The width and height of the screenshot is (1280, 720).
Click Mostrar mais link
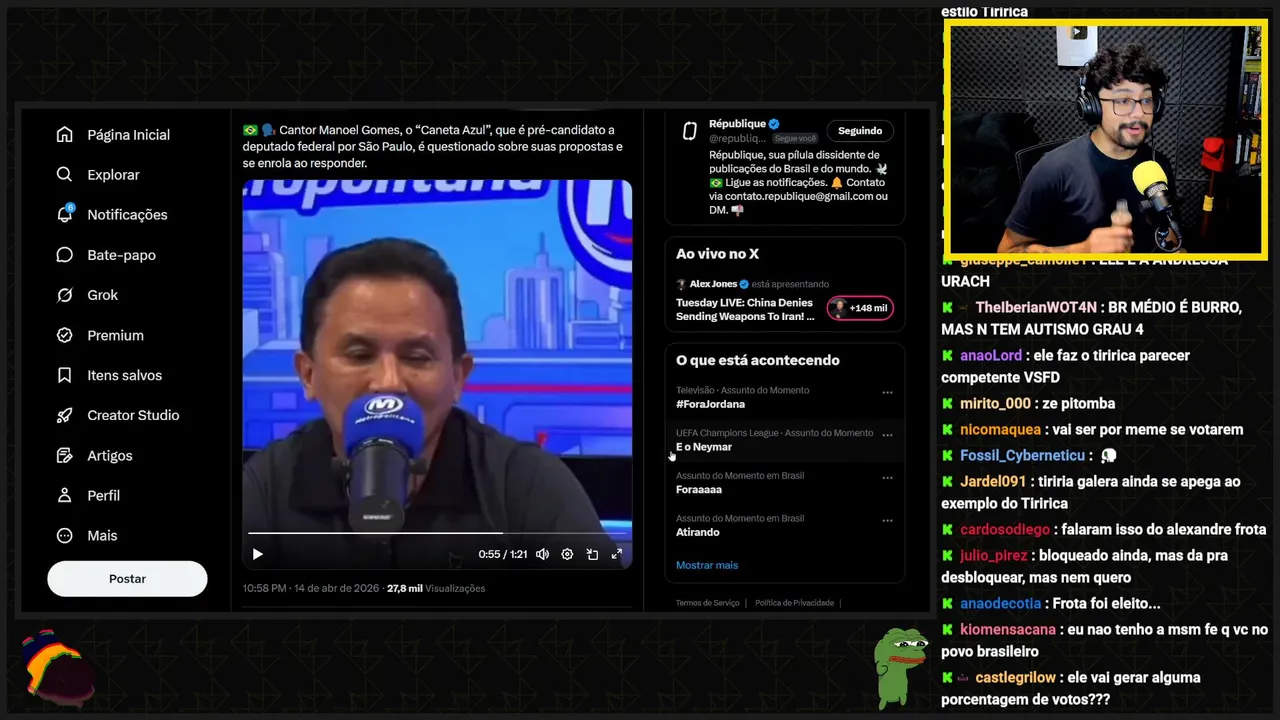pos(707,565)
